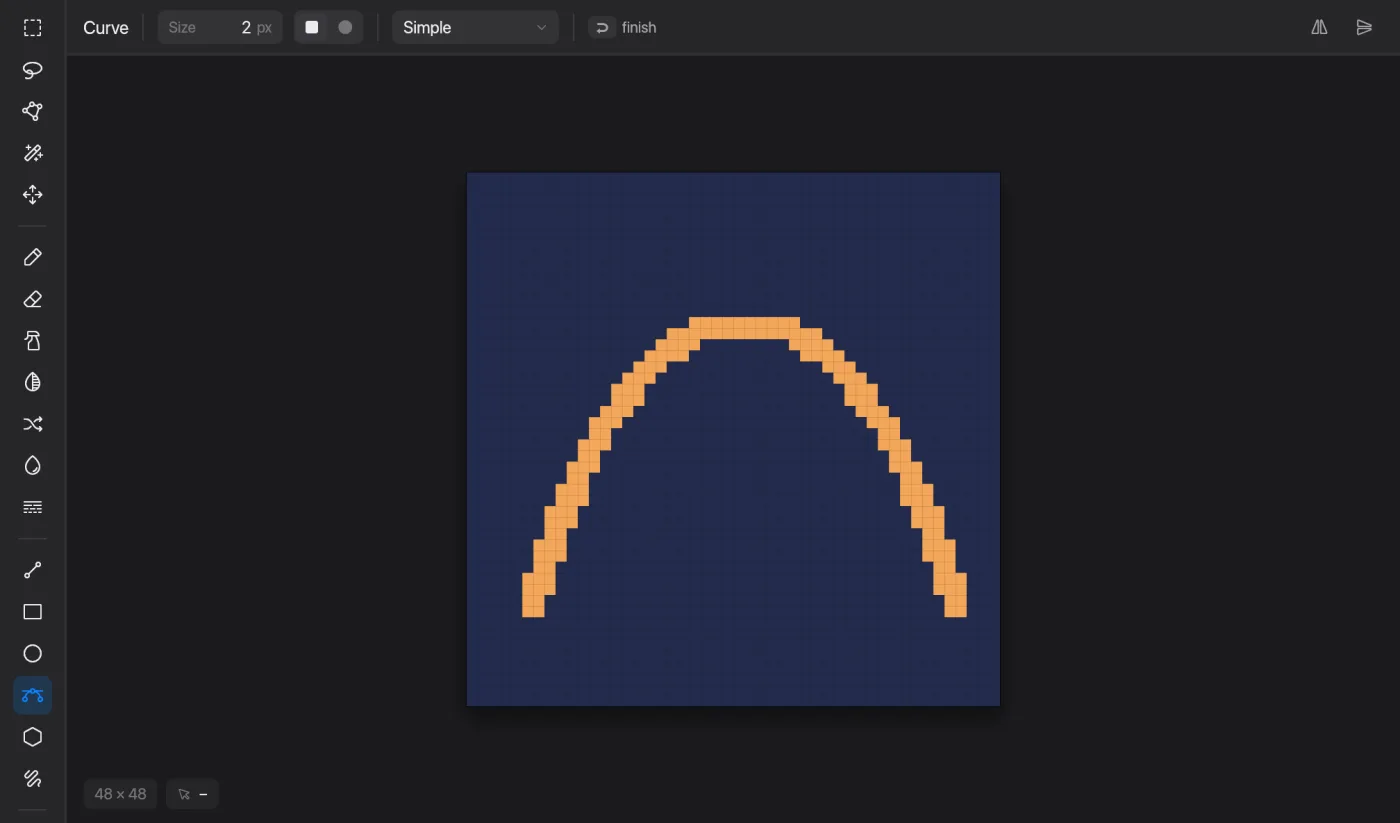
Task: Select the half-shaded lighten/darken tool
Action: pyautogui.click(x=32, y=382)
